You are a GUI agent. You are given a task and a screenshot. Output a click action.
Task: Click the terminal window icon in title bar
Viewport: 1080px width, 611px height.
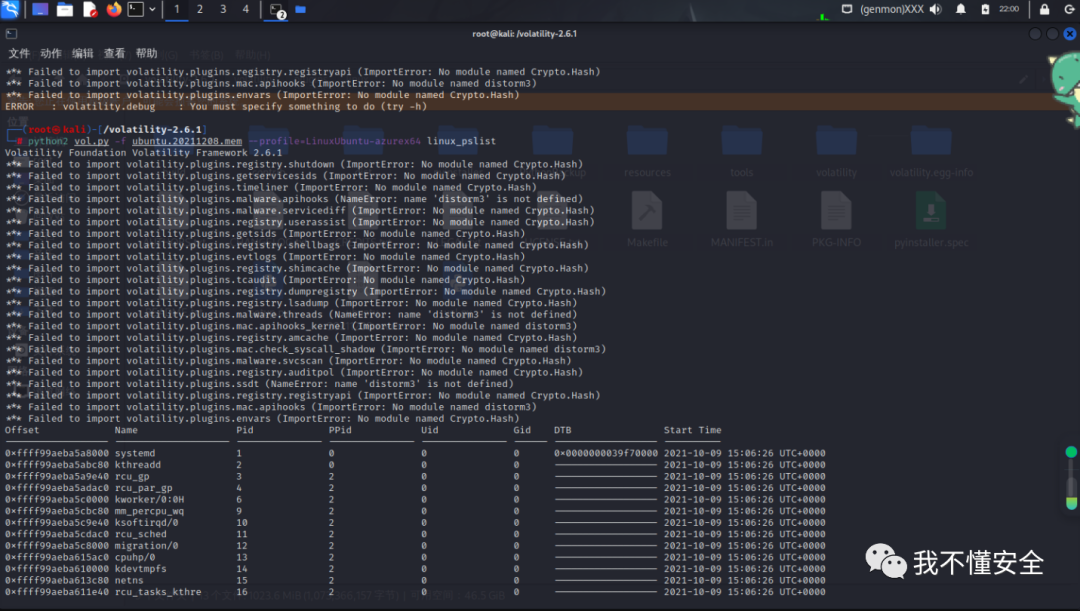coord(11,33)
